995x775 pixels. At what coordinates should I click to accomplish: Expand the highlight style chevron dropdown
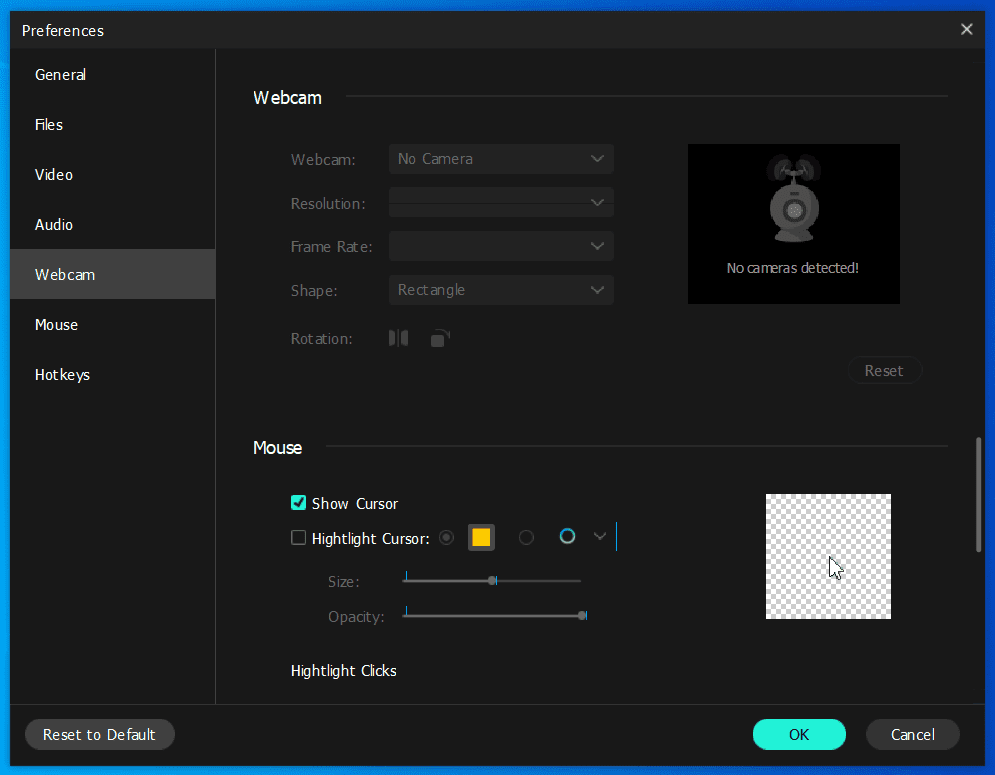pos(600,537)
